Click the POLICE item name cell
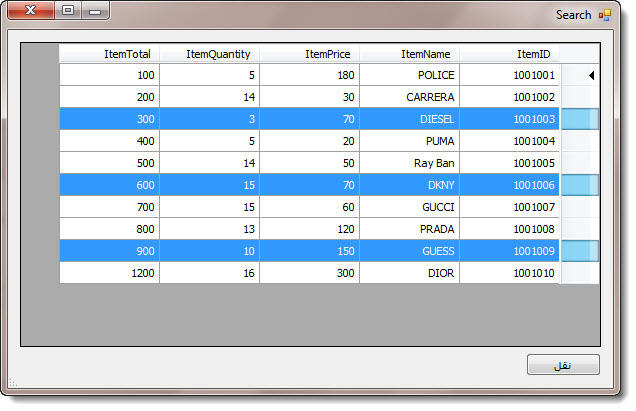This screenshot has height=411, width=636. point(410,75)
